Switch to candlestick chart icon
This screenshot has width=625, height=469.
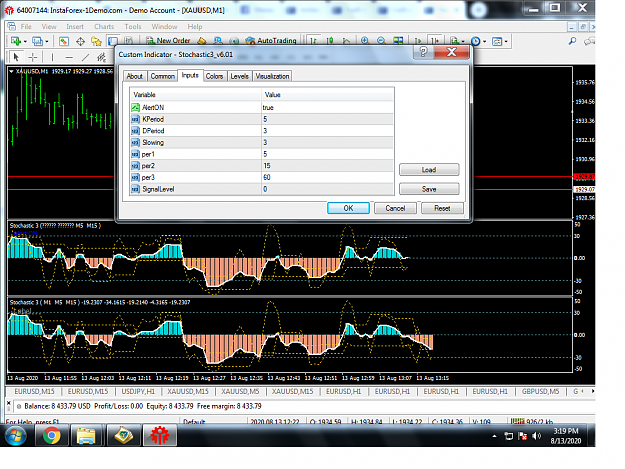pos(330,41)
